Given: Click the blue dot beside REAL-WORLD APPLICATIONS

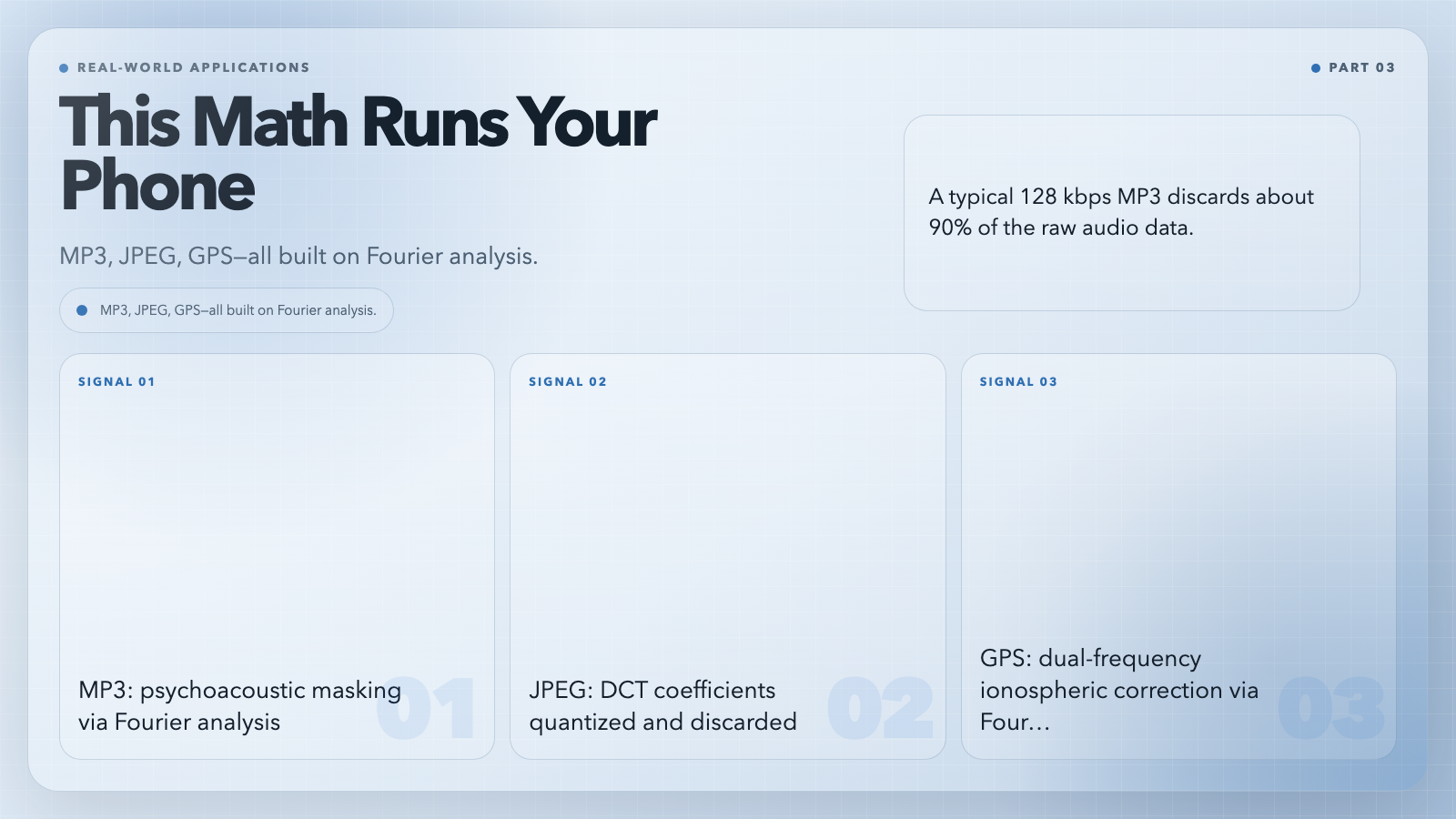Looking at the screenshot, I should 64,68.
